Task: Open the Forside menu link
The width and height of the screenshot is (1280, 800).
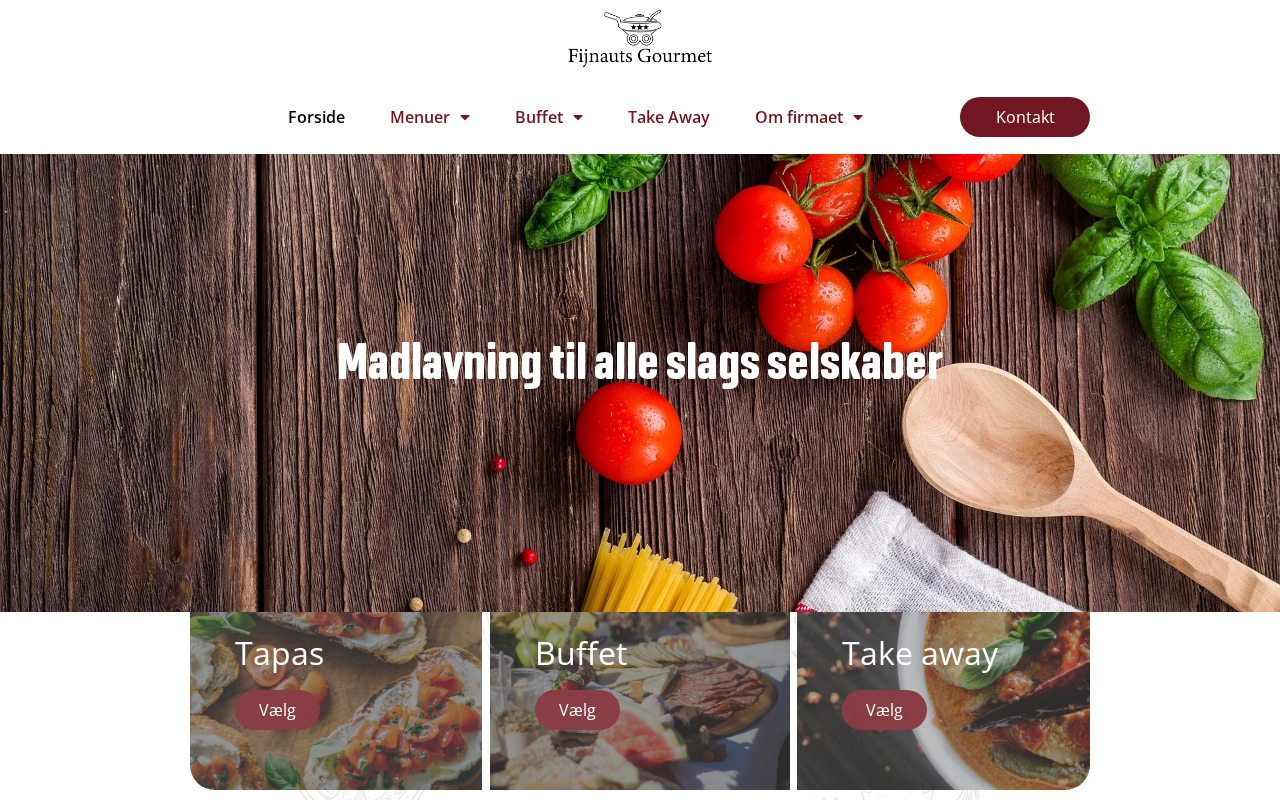Action: 316,117
